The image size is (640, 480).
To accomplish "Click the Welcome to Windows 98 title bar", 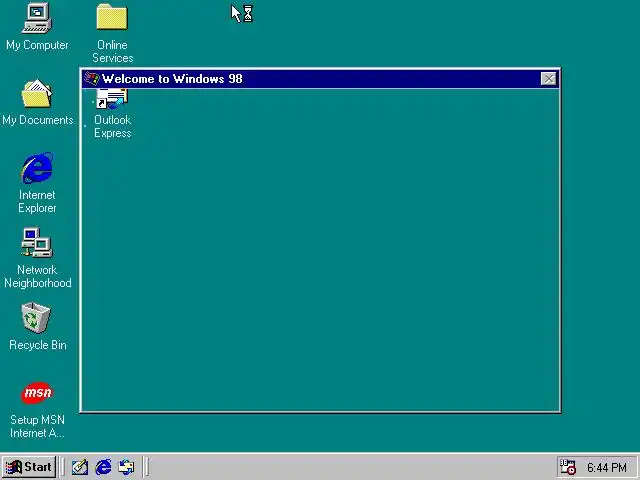I will (x=320, y=79).
